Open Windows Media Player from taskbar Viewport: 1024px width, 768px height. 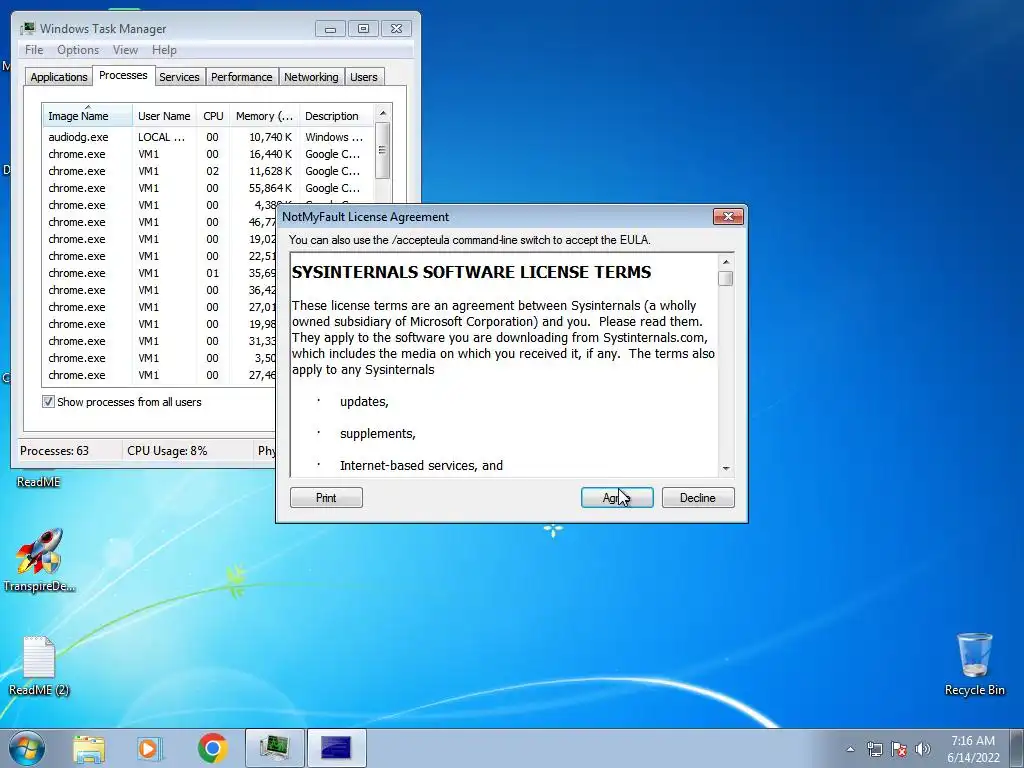point(149,748)
